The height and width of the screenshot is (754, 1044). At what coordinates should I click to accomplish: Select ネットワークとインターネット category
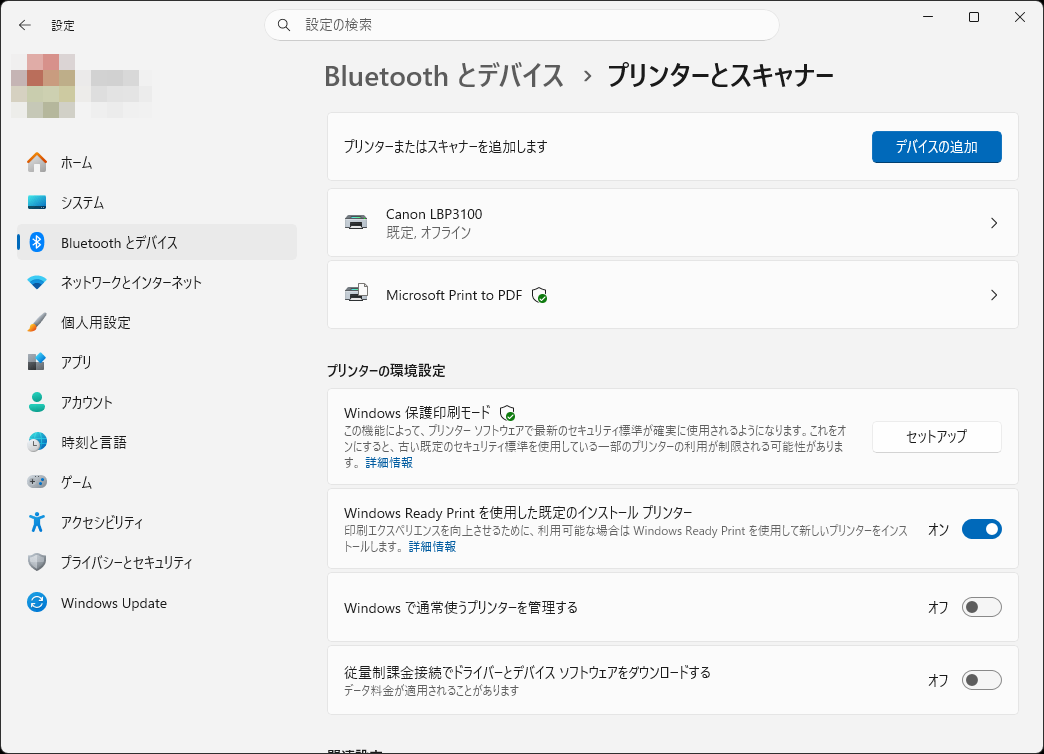click(x=156, y=282)
